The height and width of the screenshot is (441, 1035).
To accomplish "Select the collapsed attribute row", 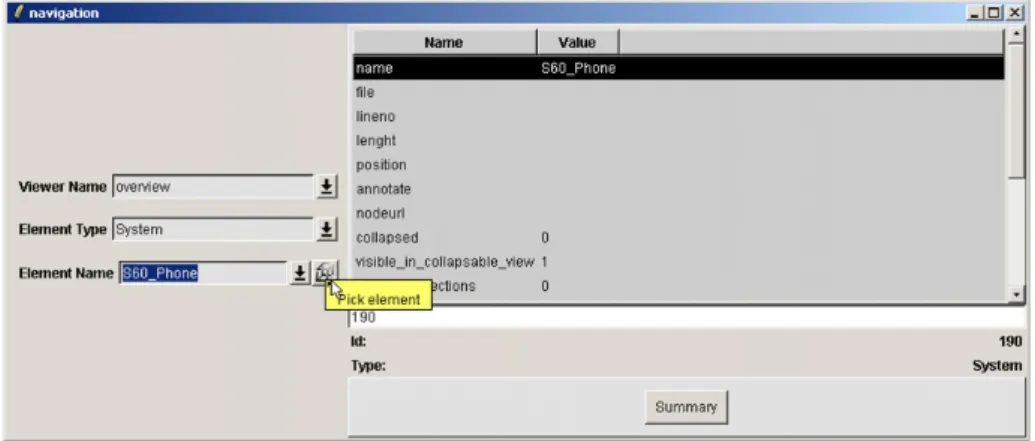I will point(679,238).
